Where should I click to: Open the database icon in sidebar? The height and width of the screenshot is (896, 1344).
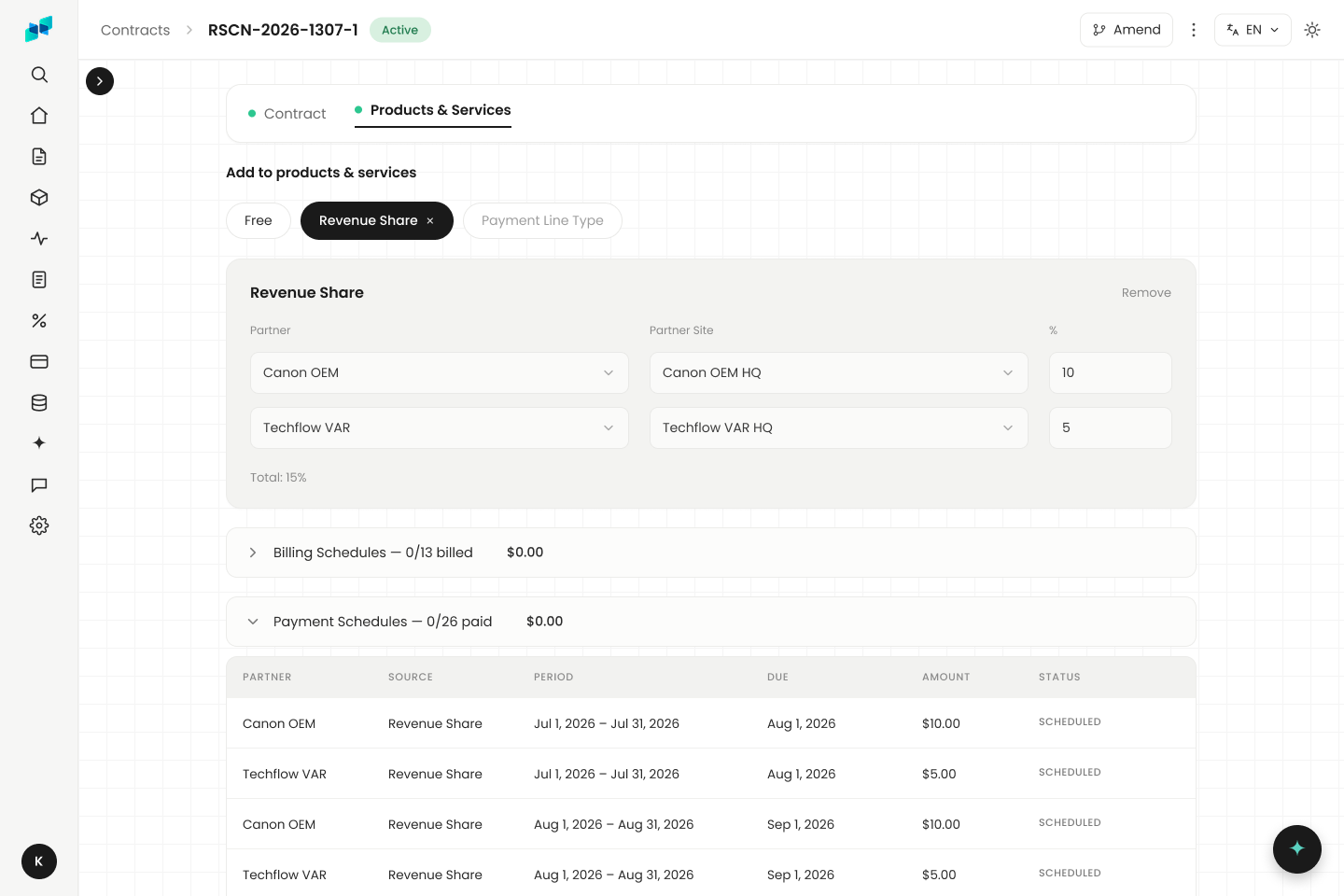[39, 403]
